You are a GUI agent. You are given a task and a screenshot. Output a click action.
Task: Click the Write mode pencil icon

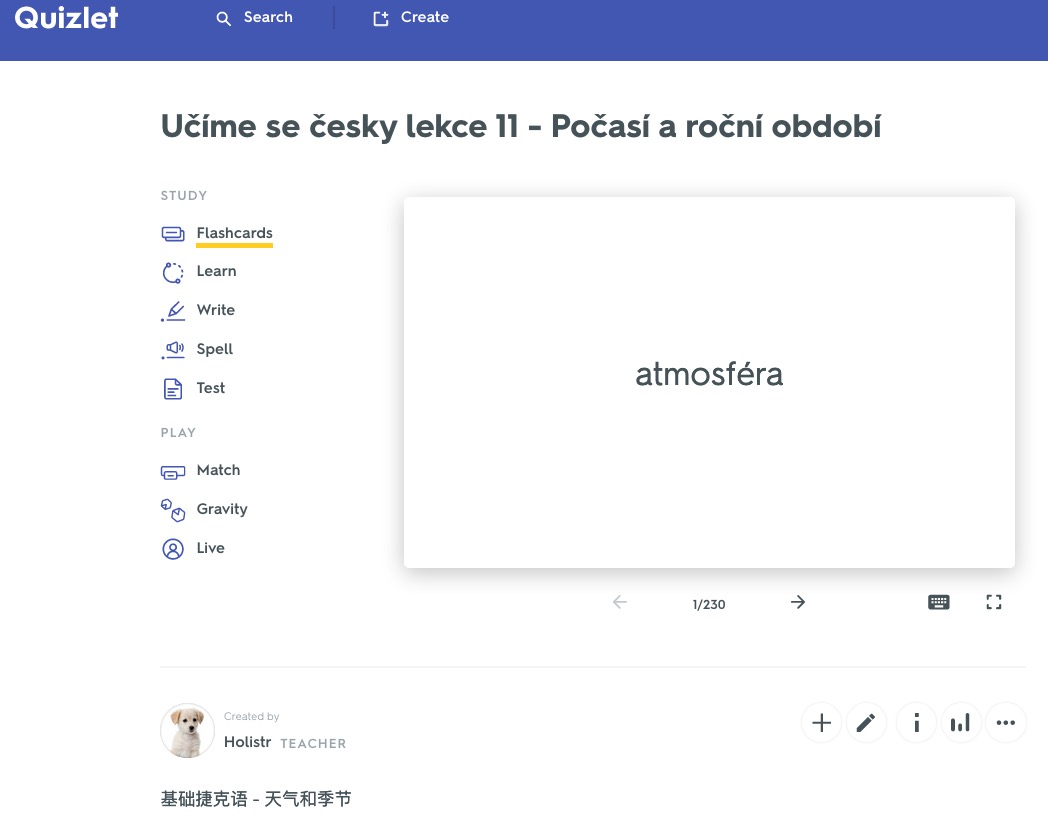173,311
